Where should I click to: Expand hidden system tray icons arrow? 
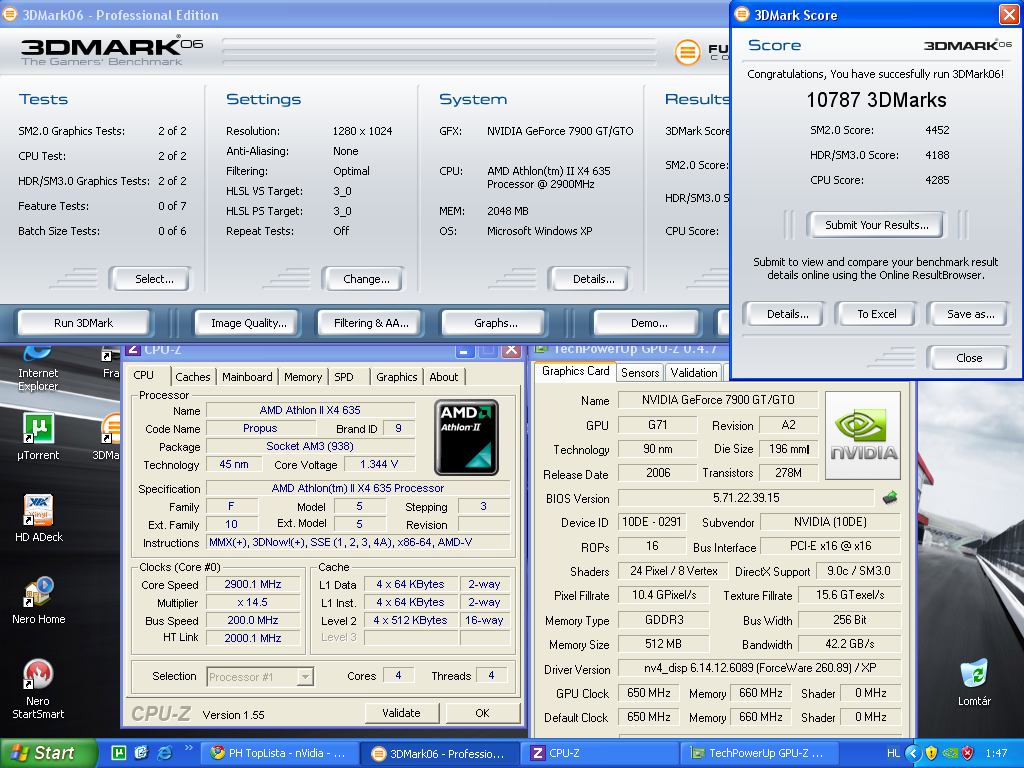[x=913, y=753]
